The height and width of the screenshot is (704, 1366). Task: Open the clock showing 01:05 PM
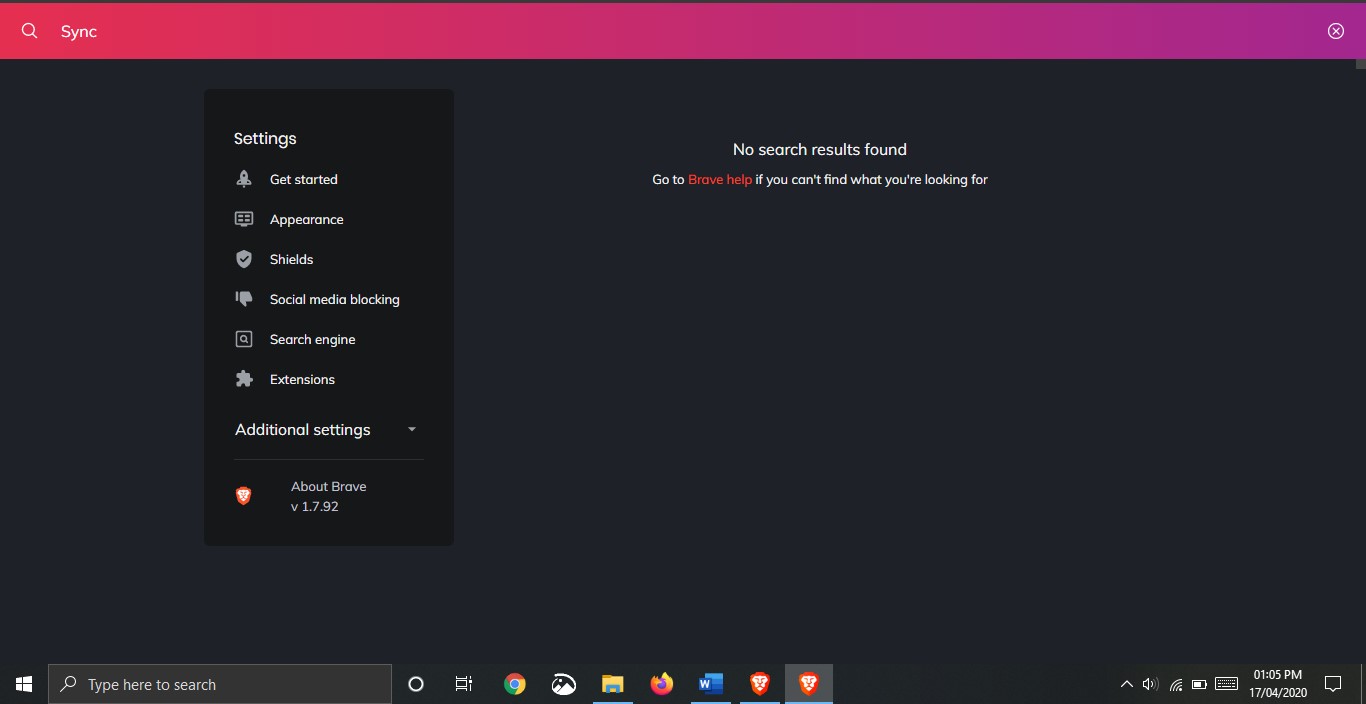(x=1278, y=684)
